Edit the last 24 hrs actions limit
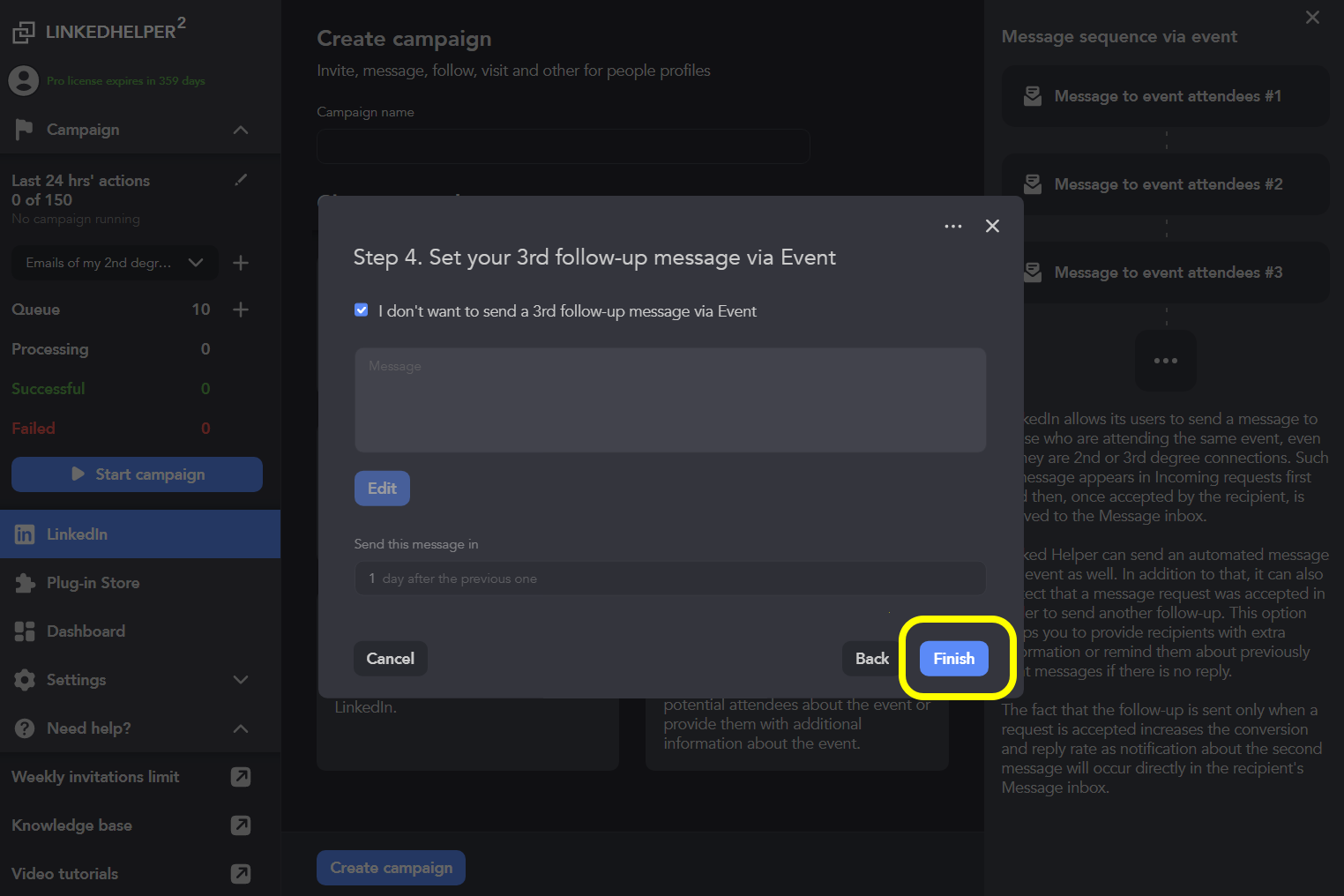The image size is (1344, 896). (x=241, y=180)
